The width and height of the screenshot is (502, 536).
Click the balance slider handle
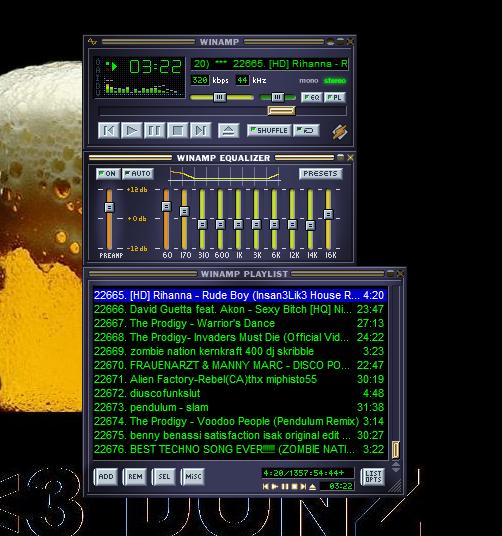[277, 97]
